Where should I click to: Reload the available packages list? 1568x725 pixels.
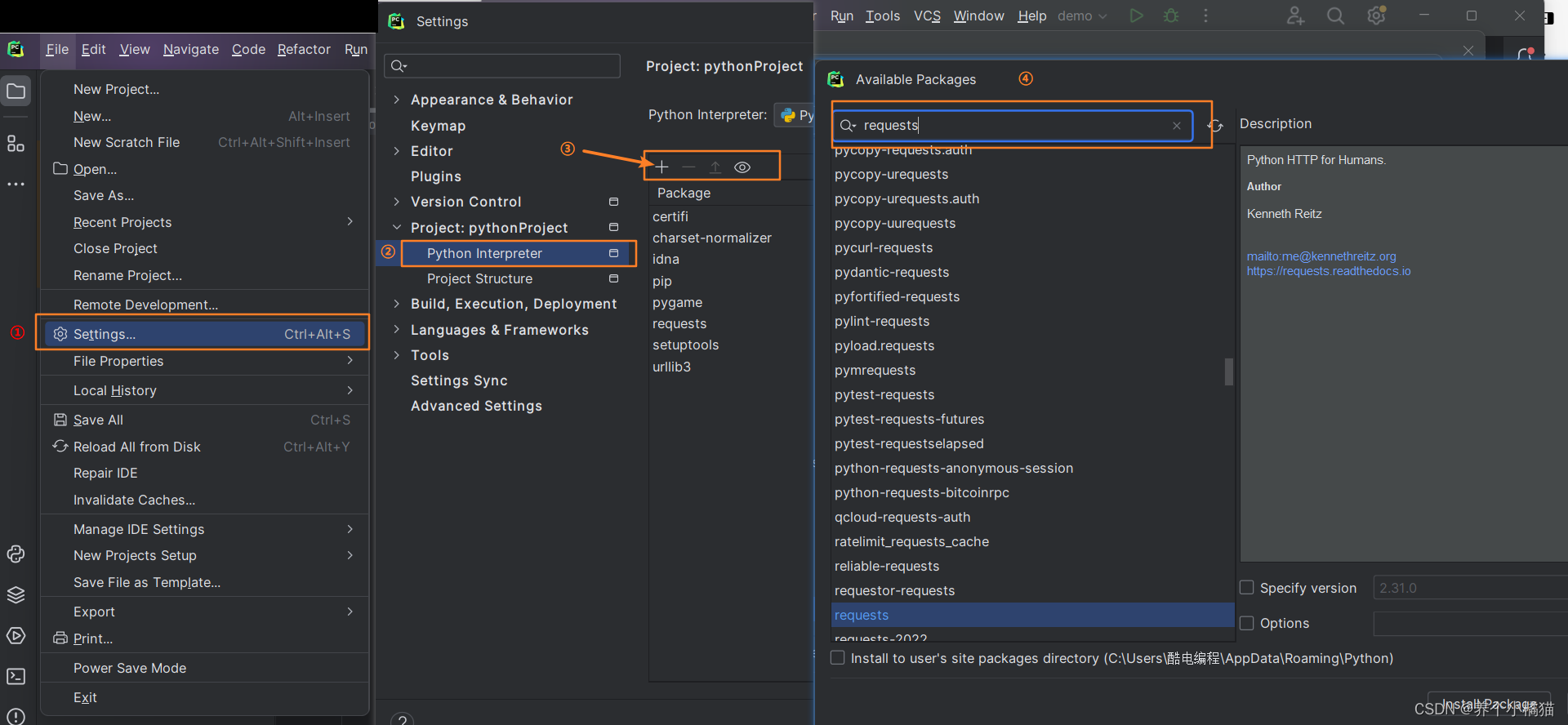pyautogui.click(x=1215, y=126)
